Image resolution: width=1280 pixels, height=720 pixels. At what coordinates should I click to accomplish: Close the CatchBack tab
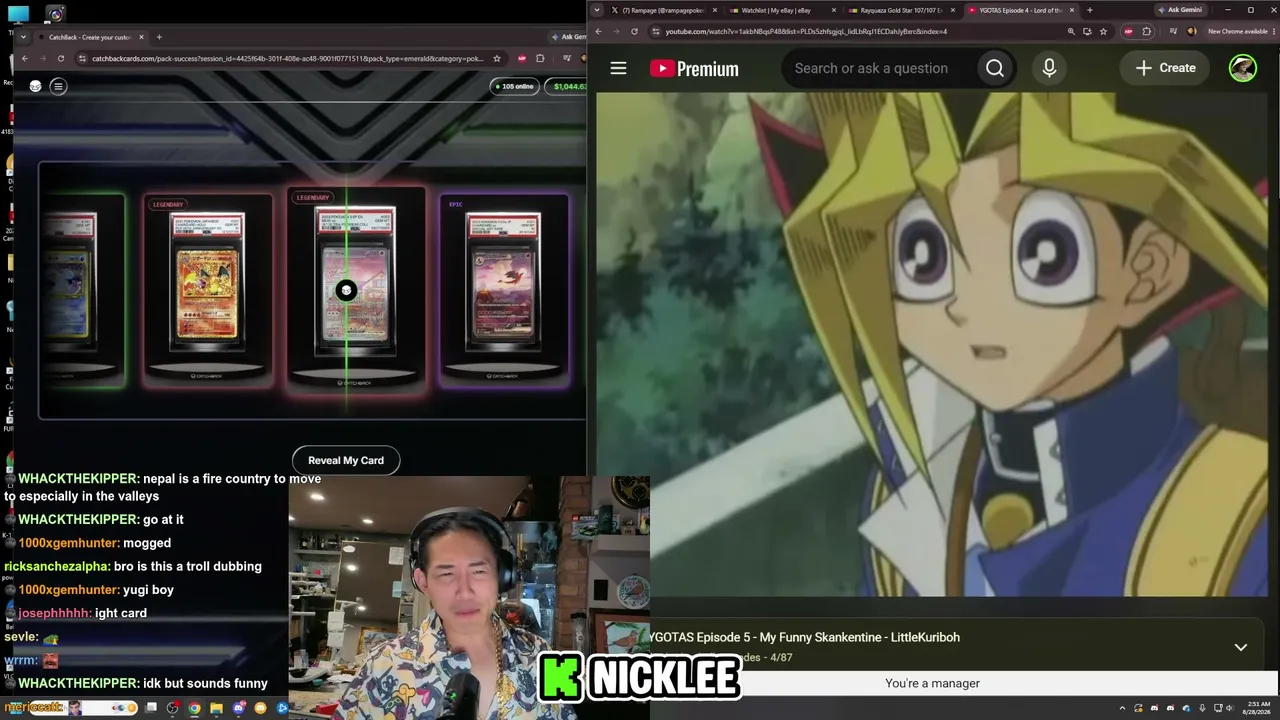(142, 37)
